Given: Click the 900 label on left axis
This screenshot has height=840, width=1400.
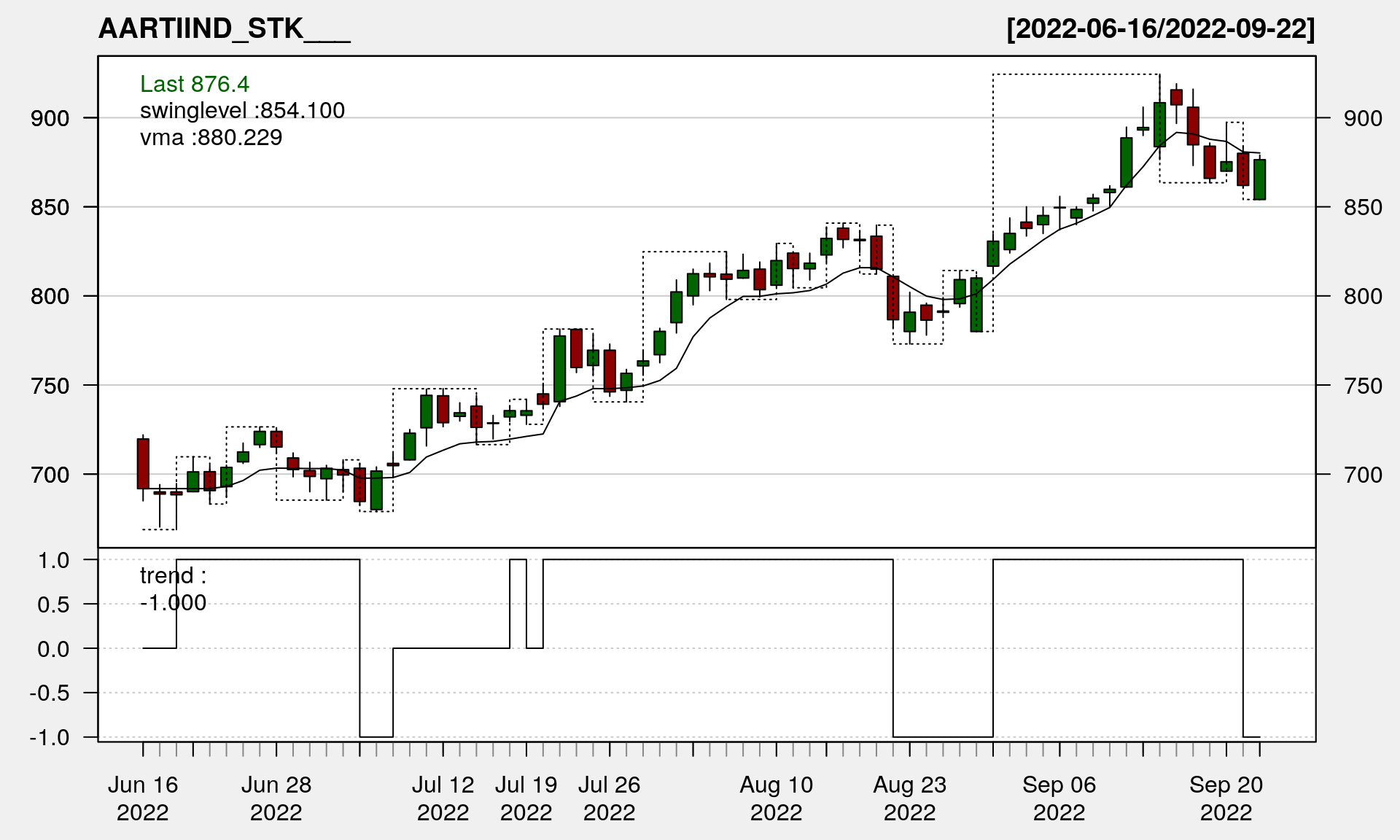Looking at the screenshot, I should (50, 118).
